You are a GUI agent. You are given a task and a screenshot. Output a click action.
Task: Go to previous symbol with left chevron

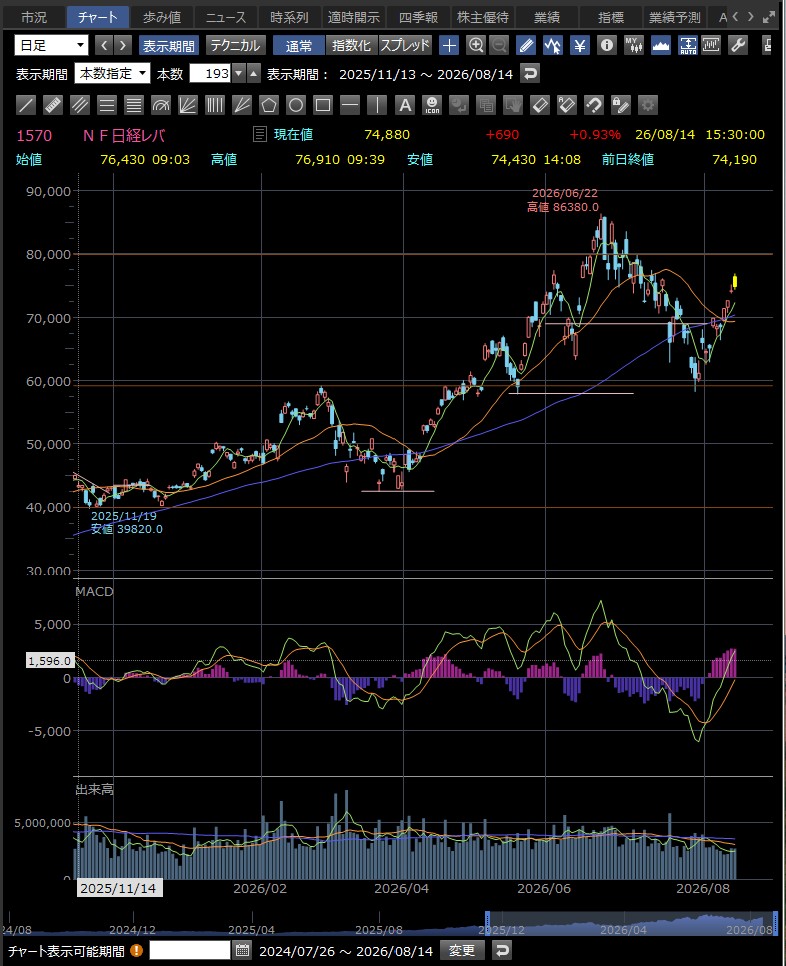[x=104, y=46]
